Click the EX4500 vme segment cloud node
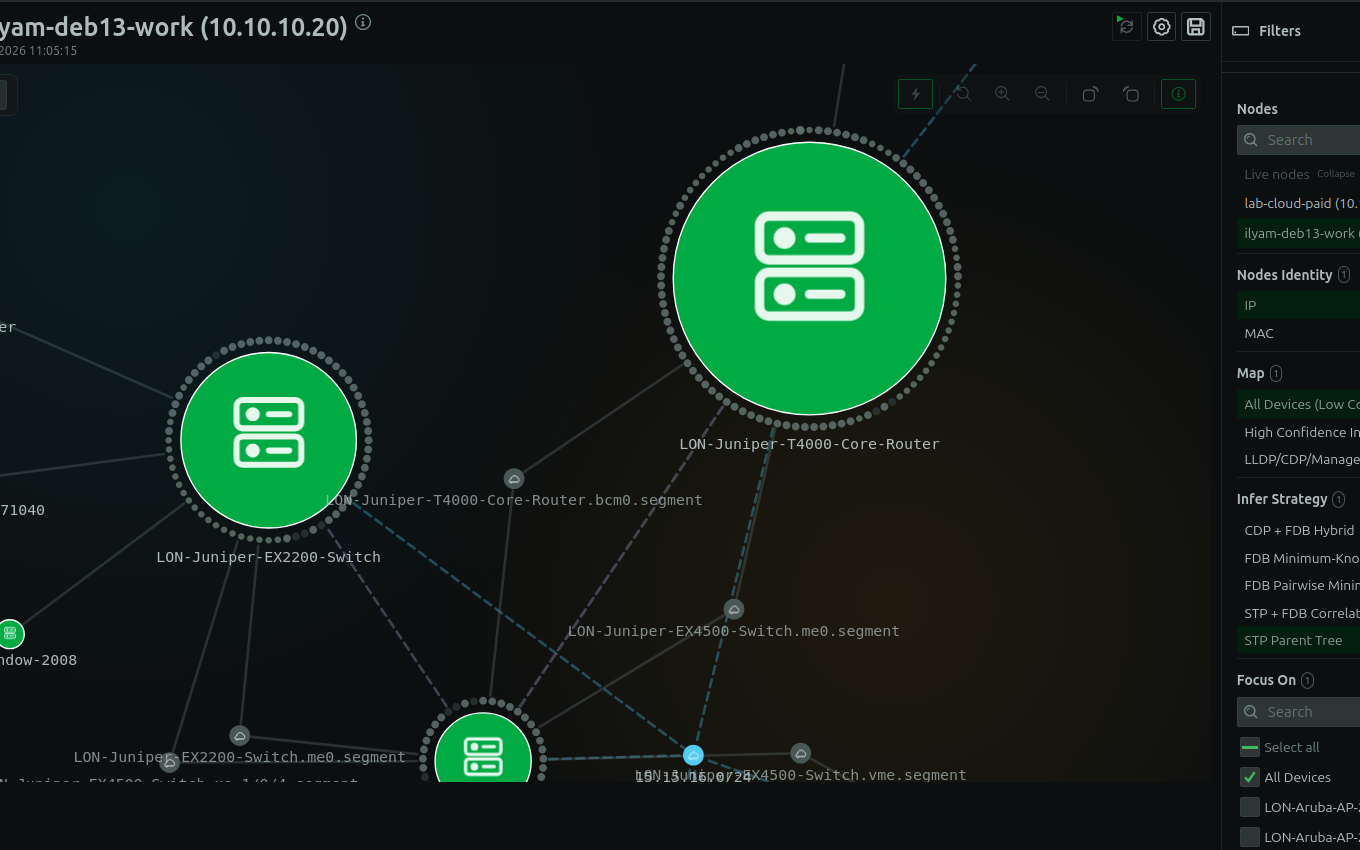This screenshot has width=1360, height=850. click(800, 753)
